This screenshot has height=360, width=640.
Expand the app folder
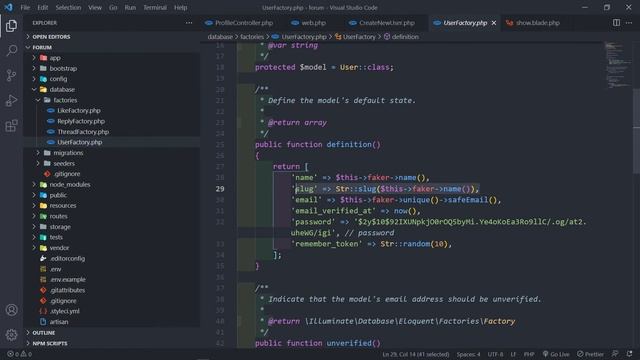[55, 58]
